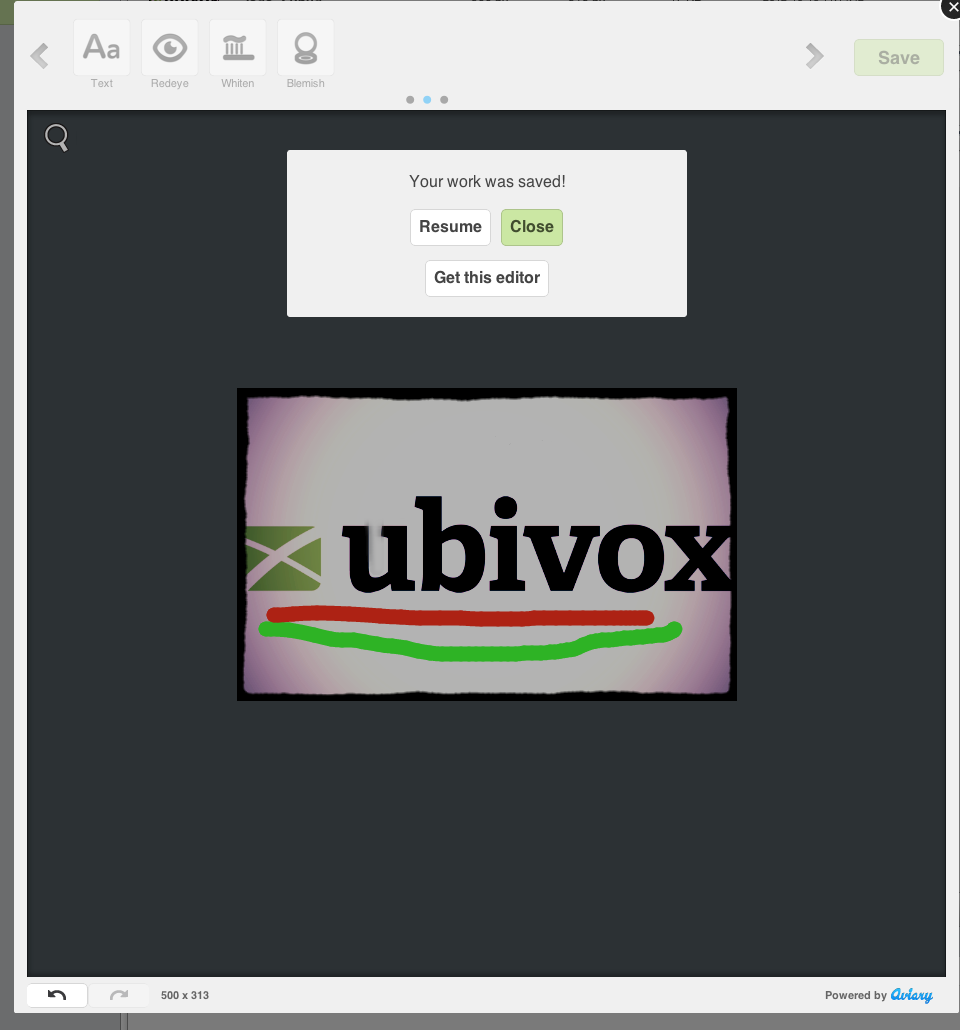Undo the last edit

click(57, 995)
